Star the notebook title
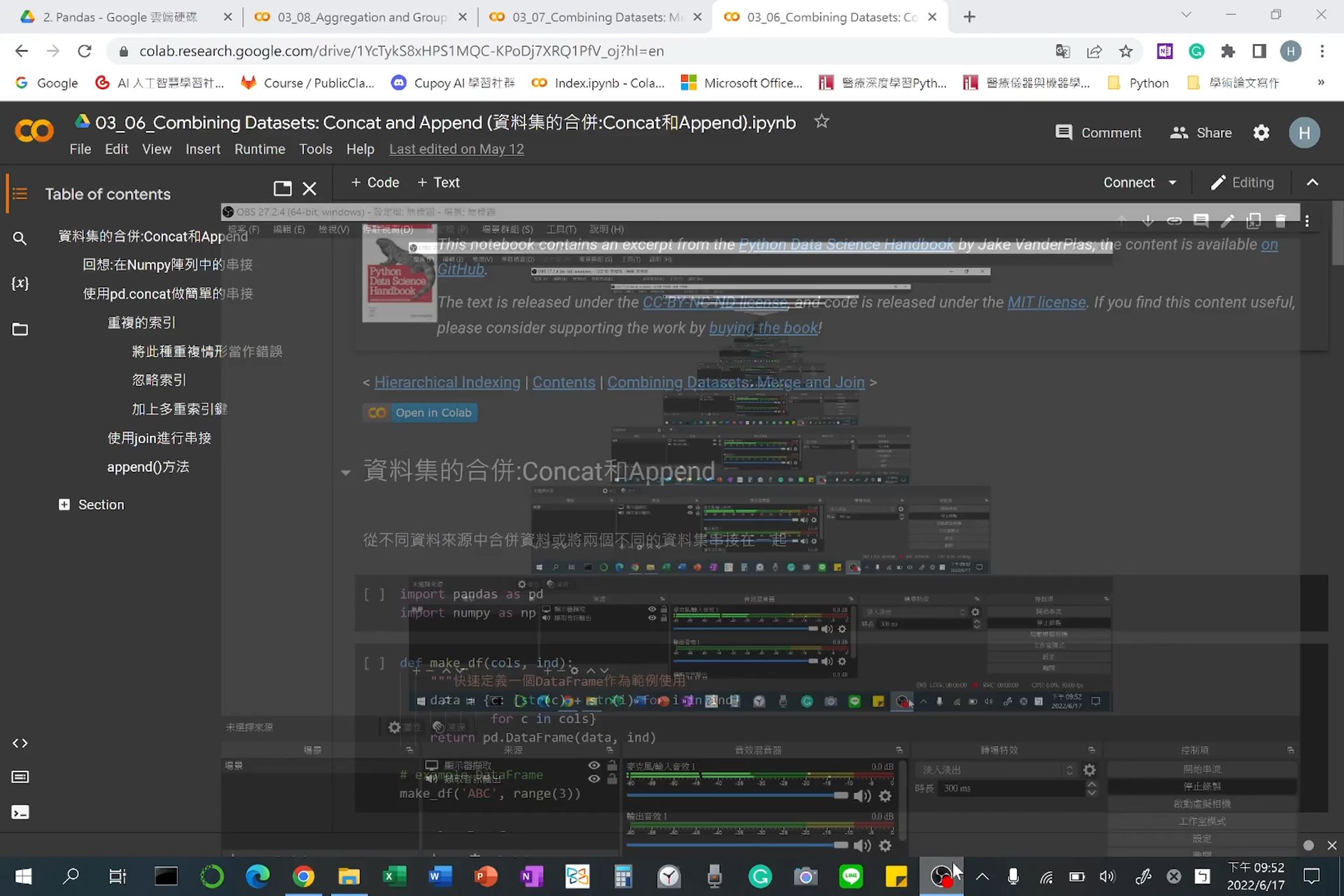The height and width of the screenshot is (896, 1344). 821,122
